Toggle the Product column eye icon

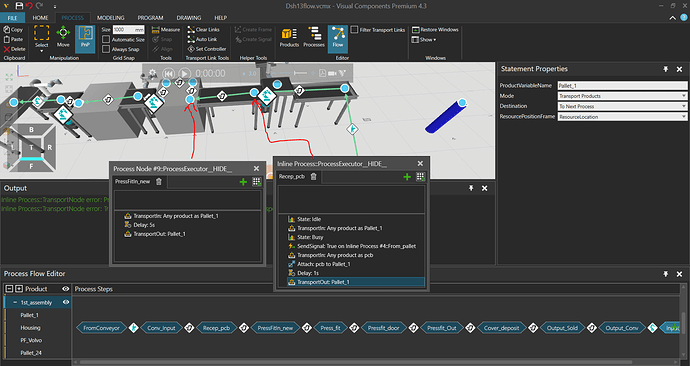[x=66, y=289]
